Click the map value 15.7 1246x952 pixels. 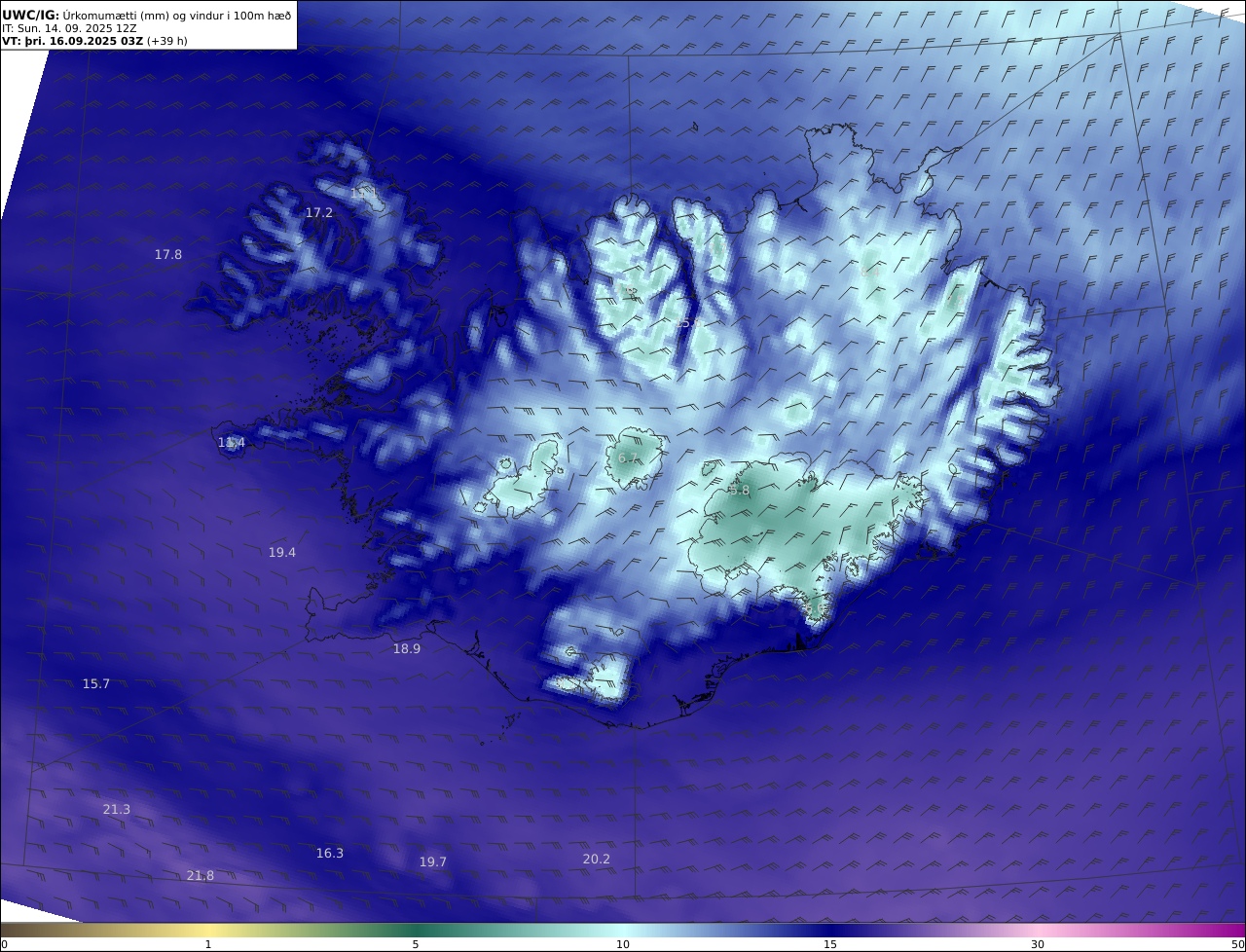click(x=96, y=683)
